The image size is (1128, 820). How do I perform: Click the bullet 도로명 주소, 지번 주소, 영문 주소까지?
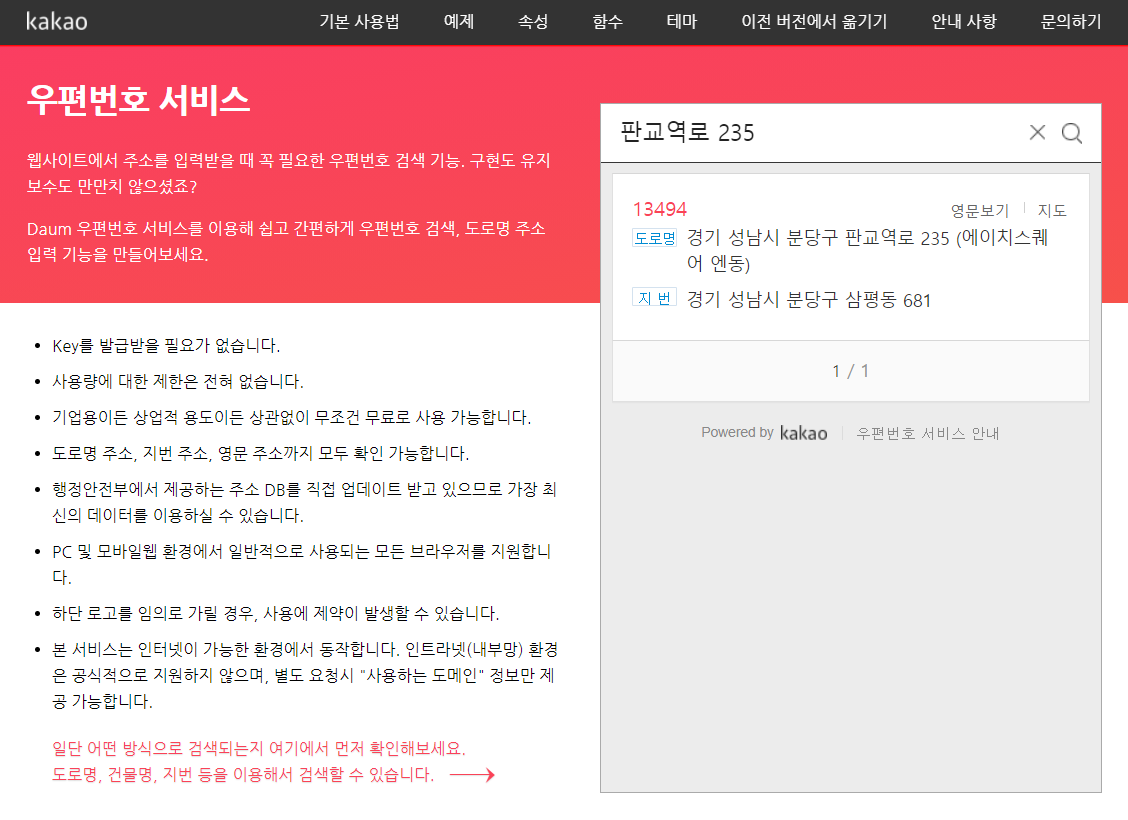(x=260, y=454)
